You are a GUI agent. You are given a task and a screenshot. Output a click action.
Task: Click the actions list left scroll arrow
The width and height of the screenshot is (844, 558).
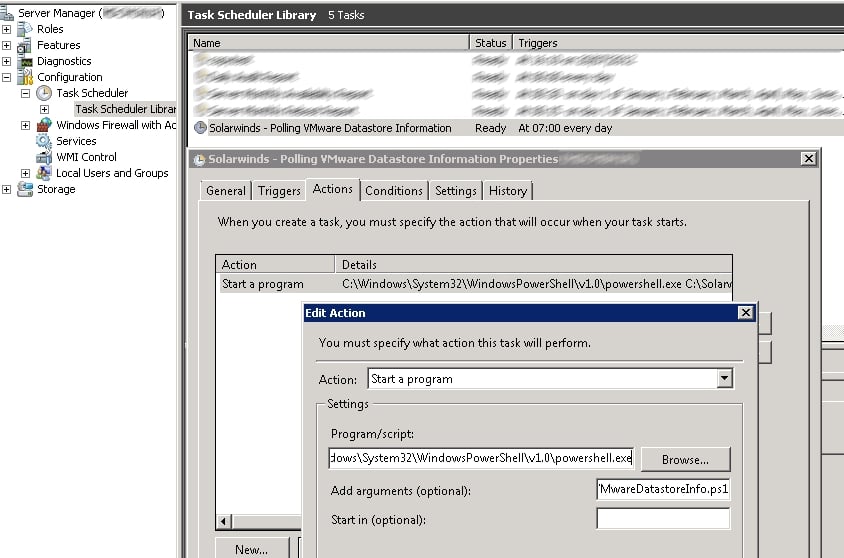tap(224, 521)
